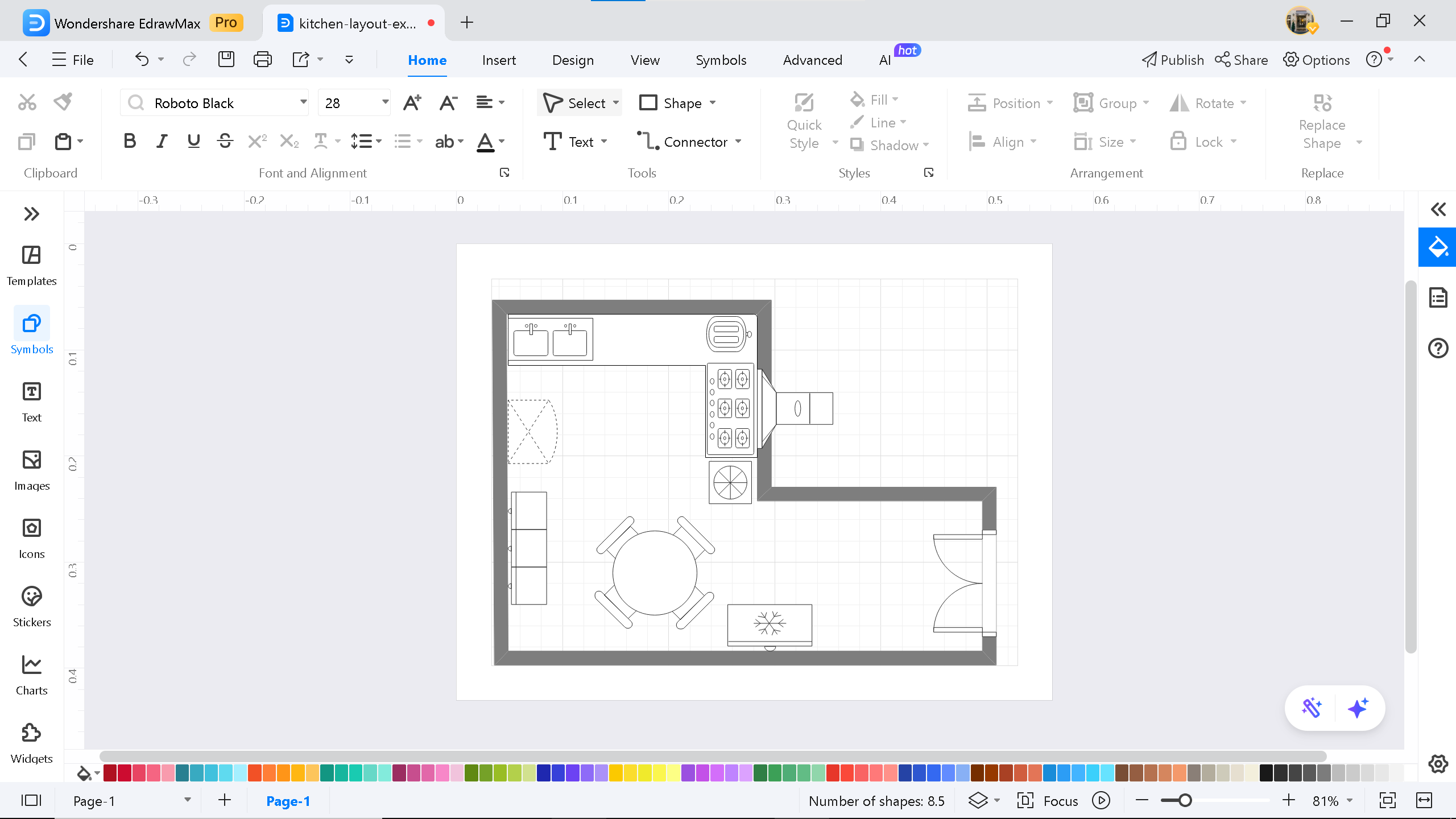Toggle Bold formatting
Viewport: 1456px width, 819px height.
click(130, 141)
